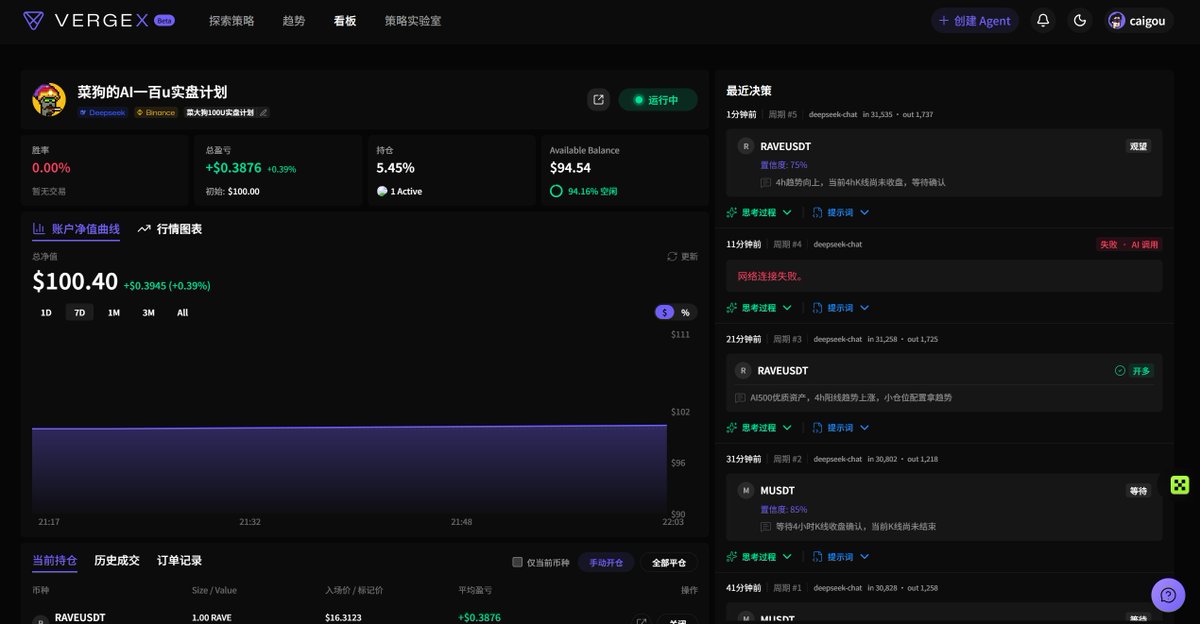Click the VergeX logo icon
Viewport: 1200px width, 624px height.
click(33, 20)
